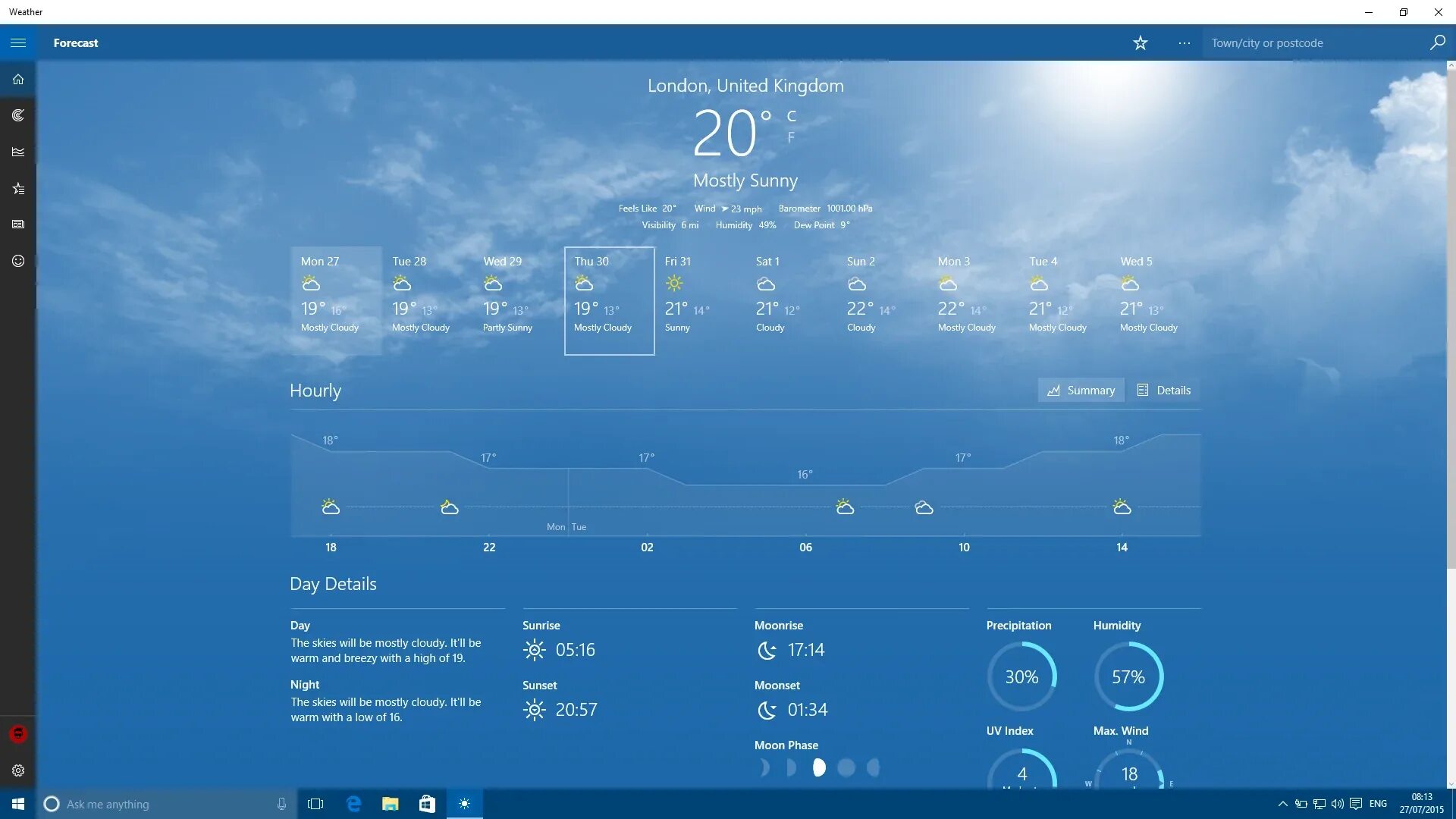Open the Places favorites list icon
Screen dimensions: 1456x819
[x=18, y=188]
